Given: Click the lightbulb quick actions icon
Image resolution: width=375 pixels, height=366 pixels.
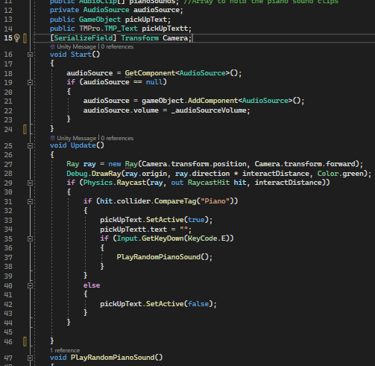Looking at the screenshot, I should point(17,38).
